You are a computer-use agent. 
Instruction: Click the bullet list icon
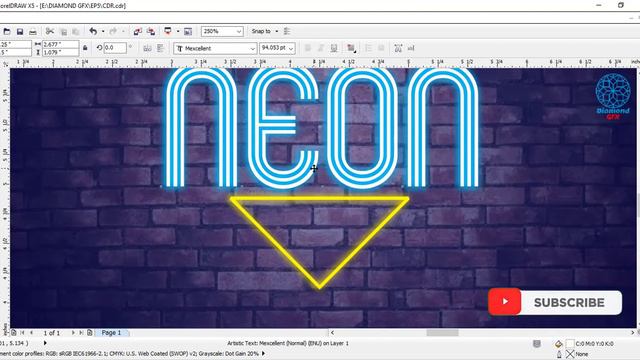[368, 48]
